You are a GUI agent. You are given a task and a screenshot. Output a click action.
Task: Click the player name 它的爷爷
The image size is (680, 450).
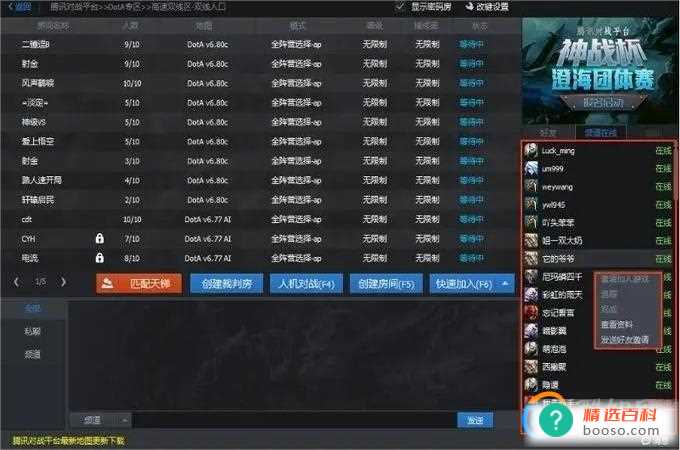[x=558, y=259]
